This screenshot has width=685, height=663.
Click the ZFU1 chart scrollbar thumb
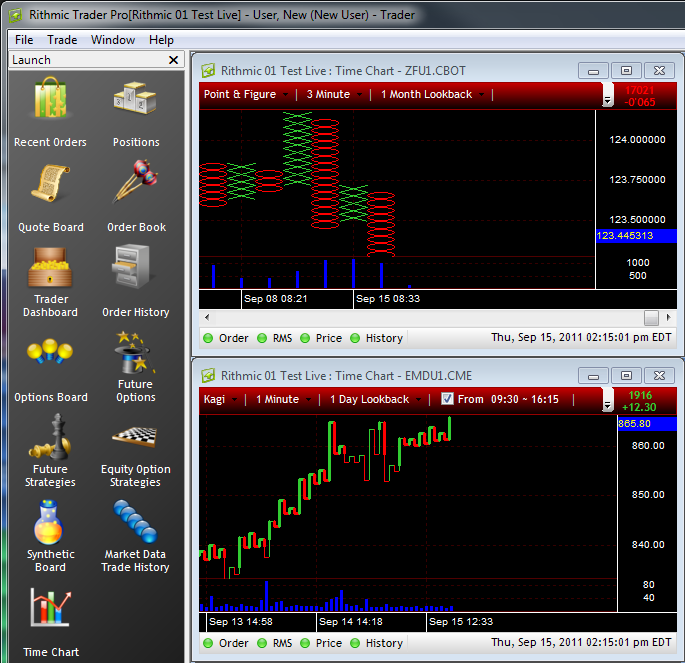point(651,318)
